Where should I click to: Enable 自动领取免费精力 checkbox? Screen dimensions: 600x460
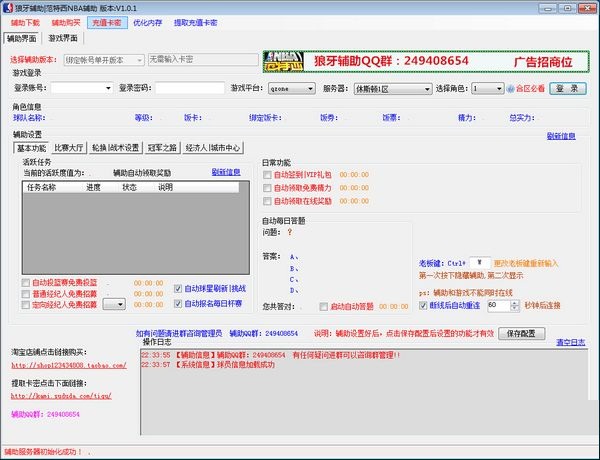pos(267,188)
